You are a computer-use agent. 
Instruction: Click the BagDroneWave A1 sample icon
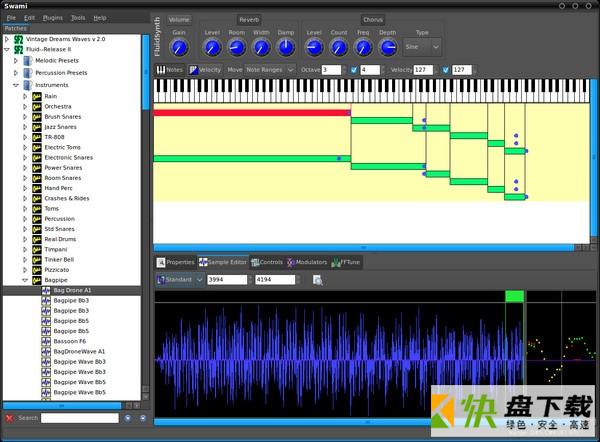(46, 352)
